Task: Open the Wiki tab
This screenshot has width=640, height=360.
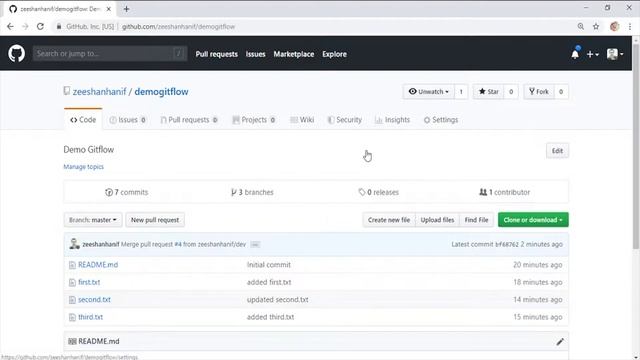Action: point(302,120)
